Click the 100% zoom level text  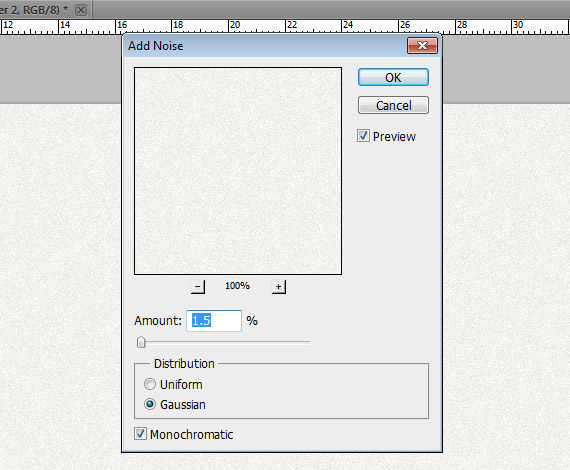(x=237, y=286)
